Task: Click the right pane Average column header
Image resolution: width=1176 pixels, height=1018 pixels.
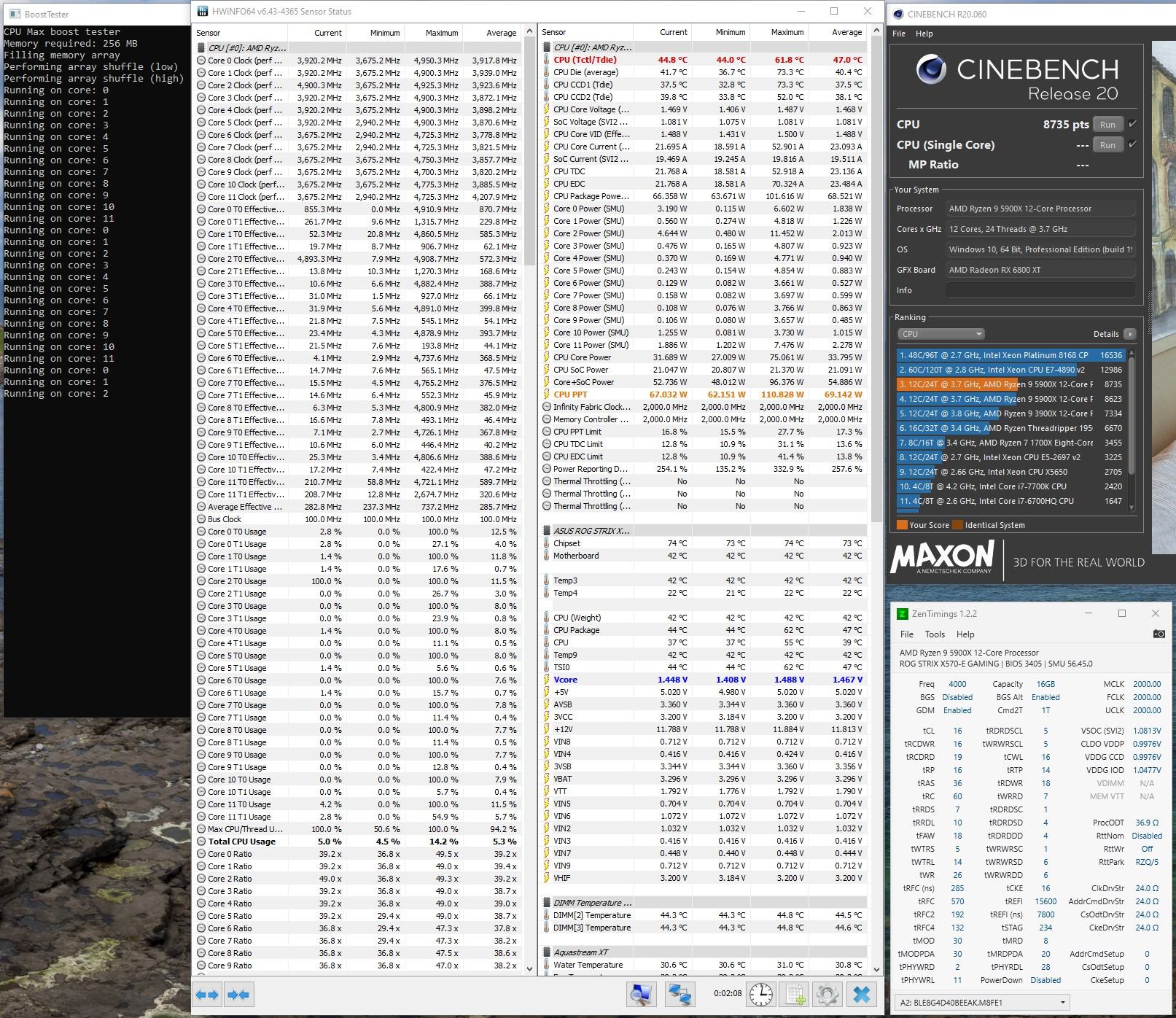Action: coord(838,32)
